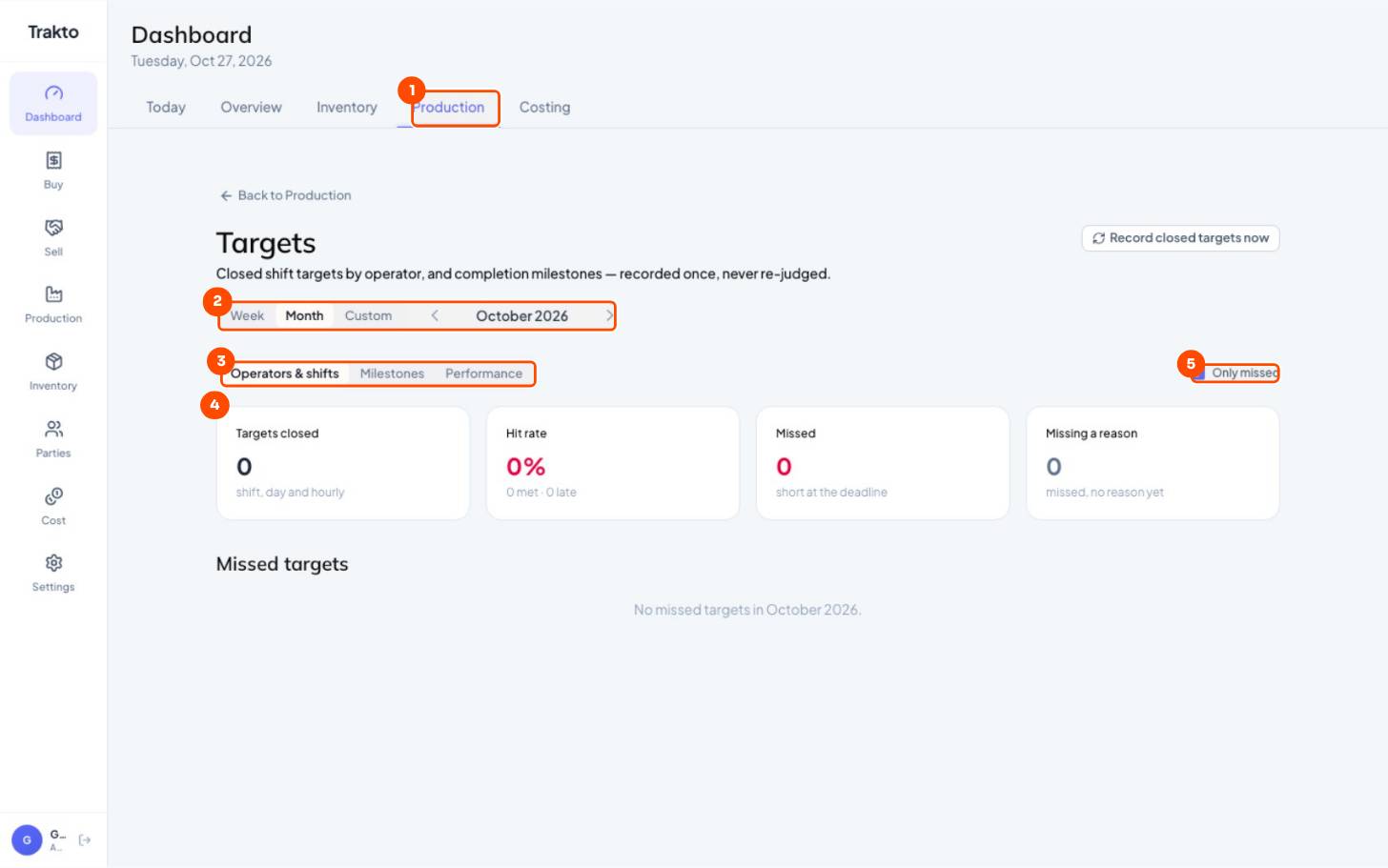Click the Targets closed card
Screen dimensions: 1388x868
pyautogui.click(x=343, y=463)
